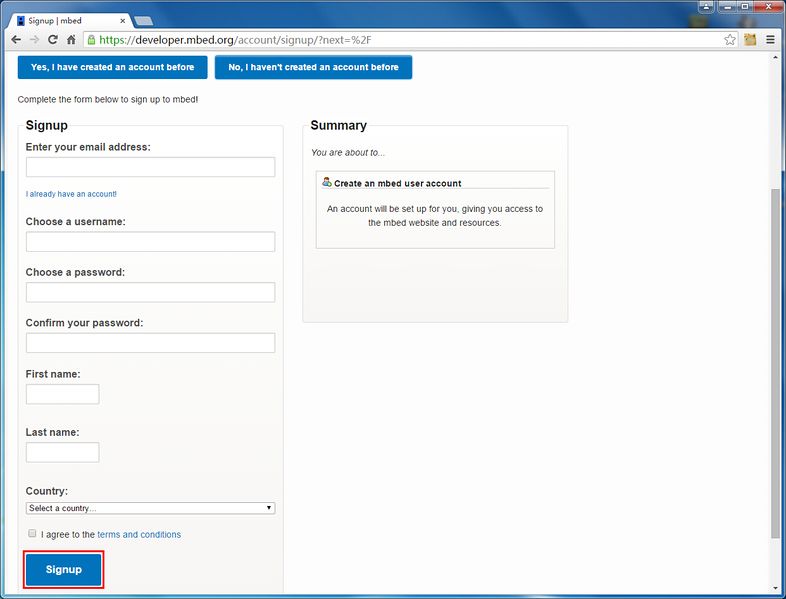Click the extension icon beside the star
Screen dimensions: 786x599
(x=750, y=40)
